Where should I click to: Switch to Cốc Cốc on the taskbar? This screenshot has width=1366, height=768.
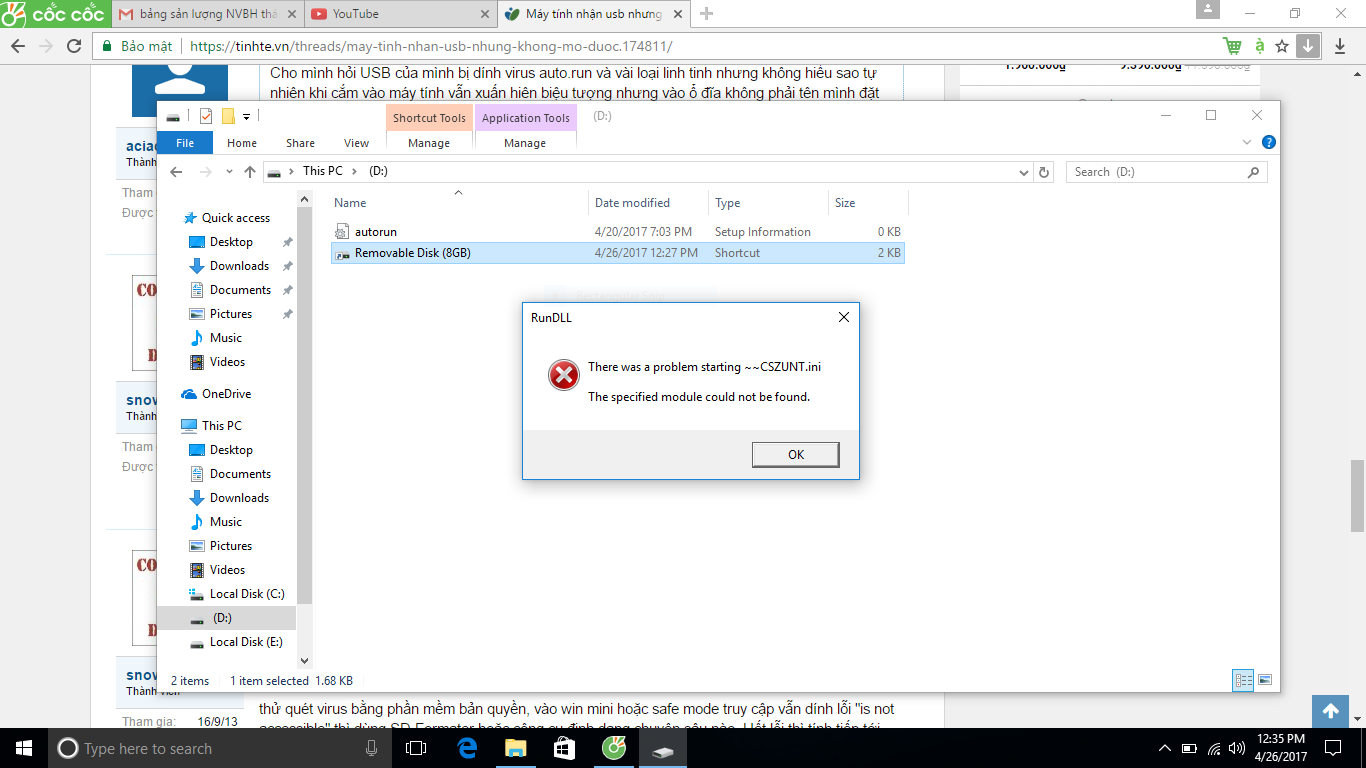click(x=613, y=748)
